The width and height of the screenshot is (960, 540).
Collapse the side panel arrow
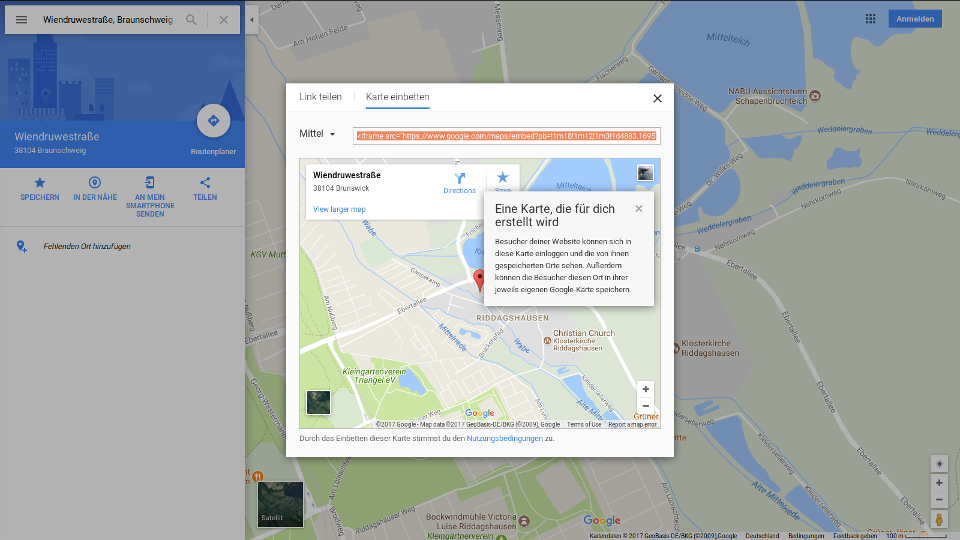click(x=251, y=20)
